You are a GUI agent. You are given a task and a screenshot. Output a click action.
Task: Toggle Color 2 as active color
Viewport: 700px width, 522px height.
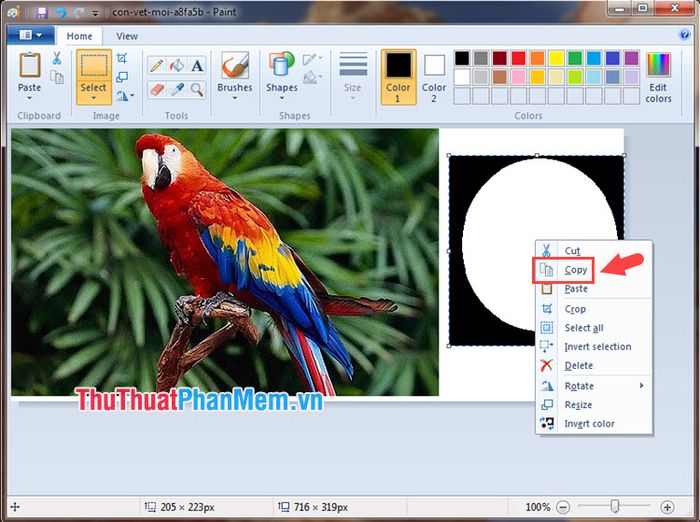(434, 77)
